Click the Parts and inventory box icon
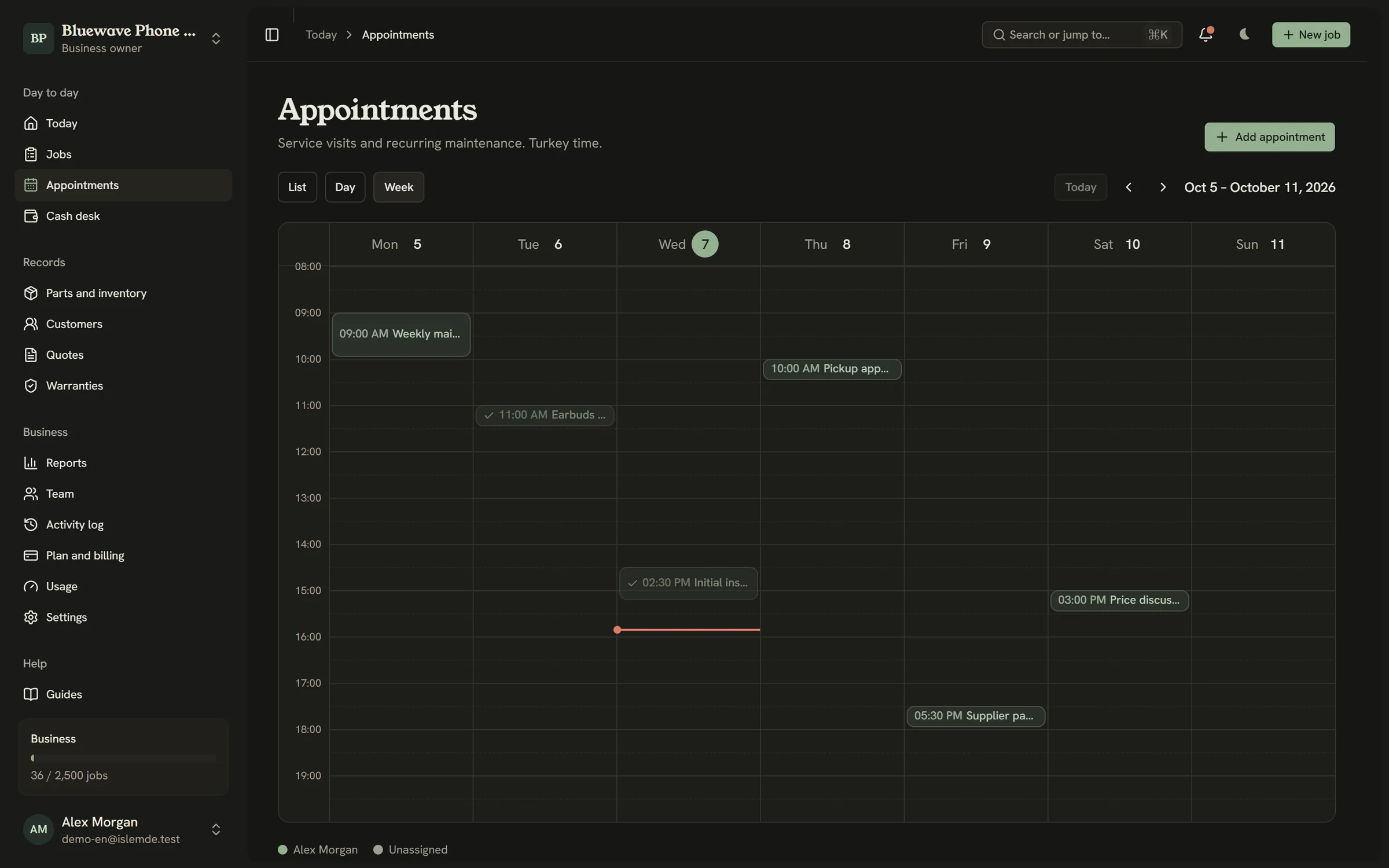 31,293
